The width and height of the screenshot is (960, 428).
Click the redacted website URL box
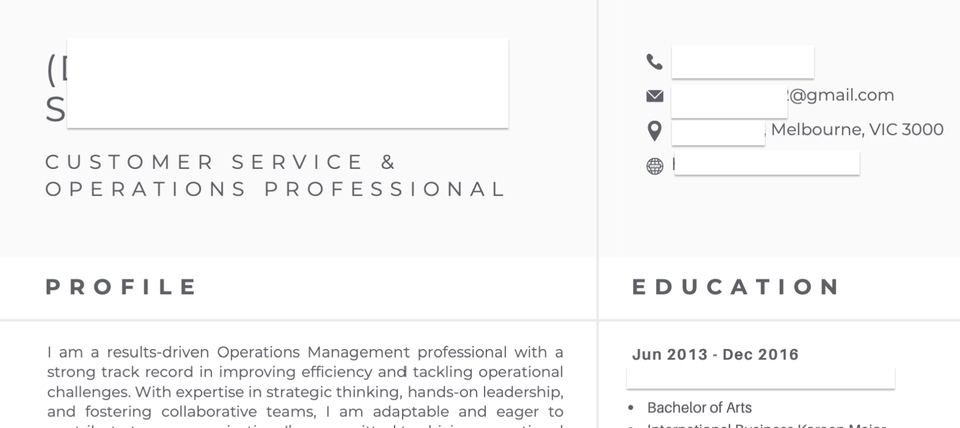[767, 163]
